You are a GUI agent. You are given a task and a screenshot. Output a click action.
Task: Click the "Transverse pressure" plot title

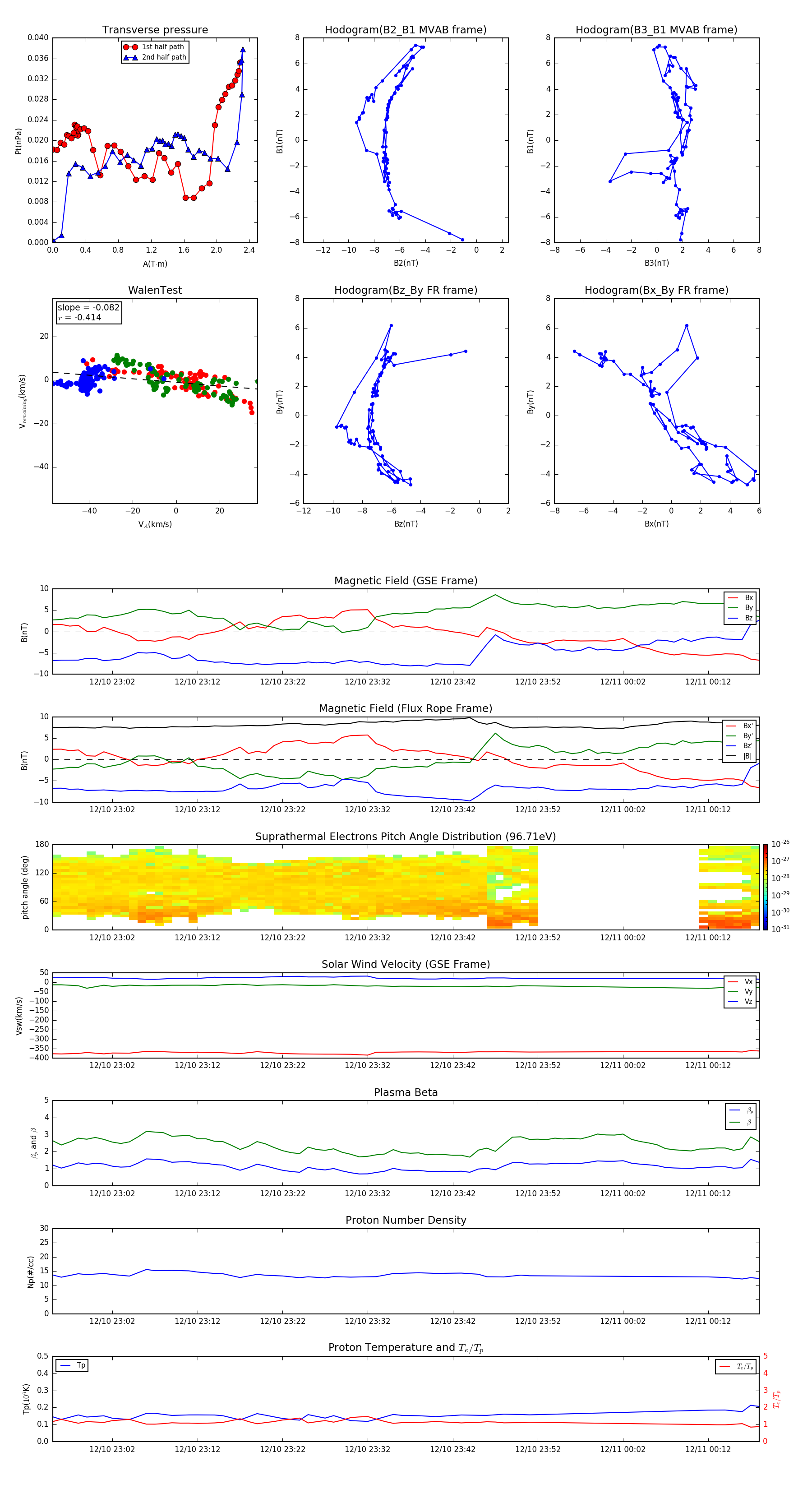pos(155,30)
